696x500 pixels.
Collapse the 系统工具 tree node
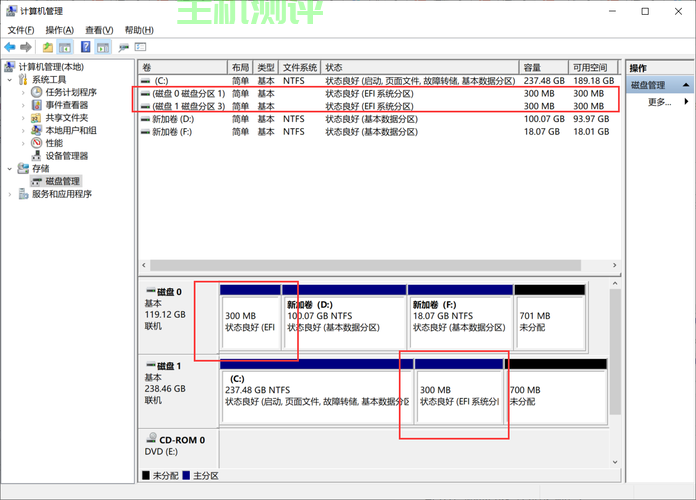click(x=11, y=80)
